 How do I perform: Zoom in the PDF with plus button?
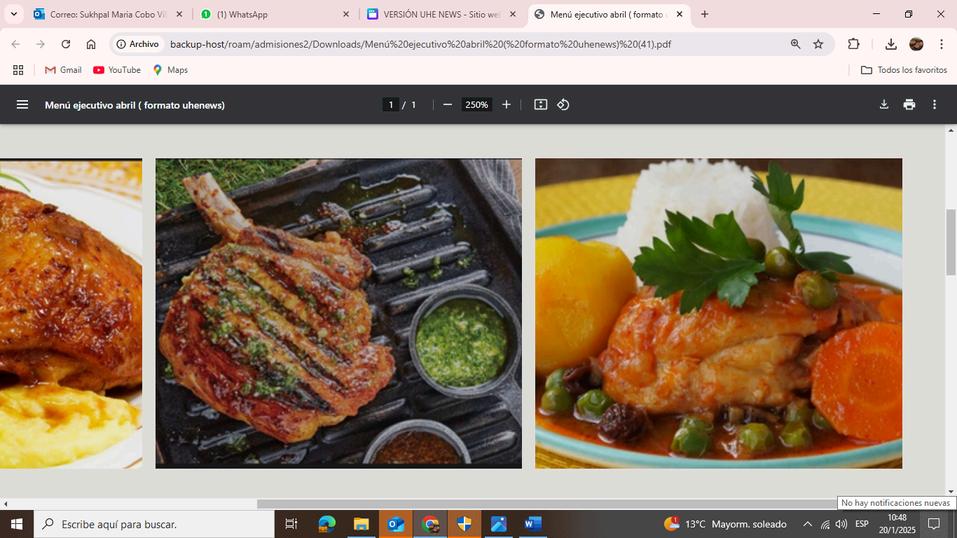tap(506, 104)
